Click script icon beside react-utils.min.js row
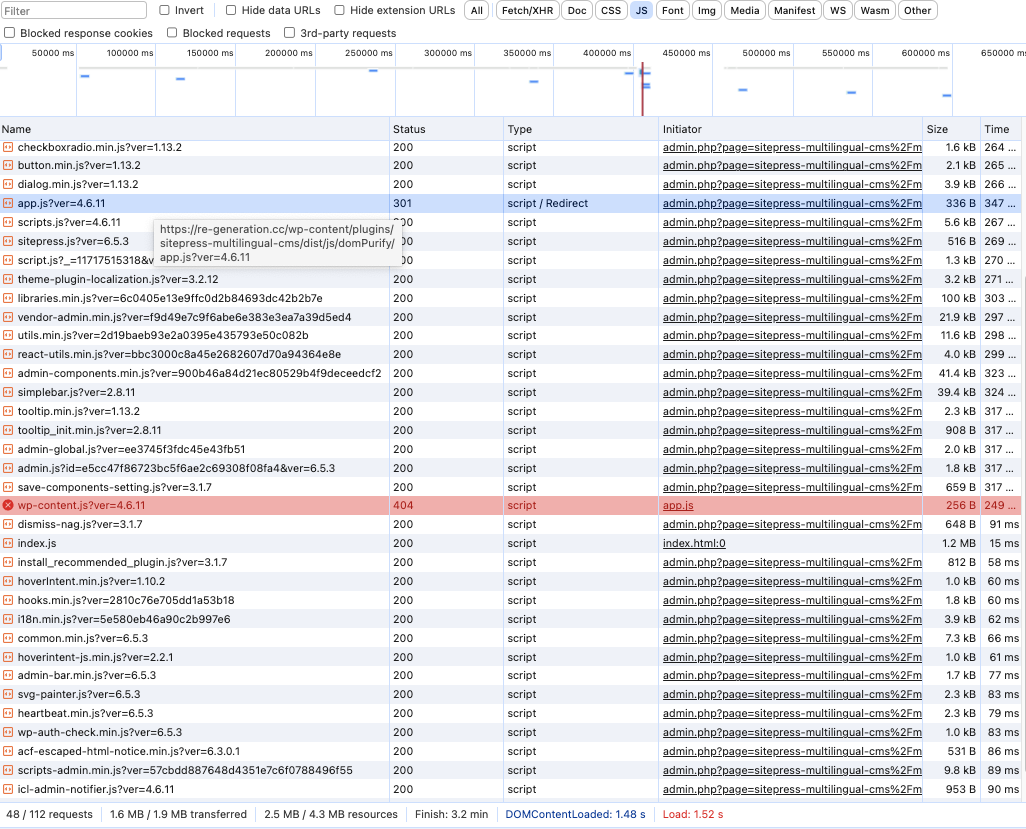This screenshot has width=1026, height=829. click(x=8, y=355)
